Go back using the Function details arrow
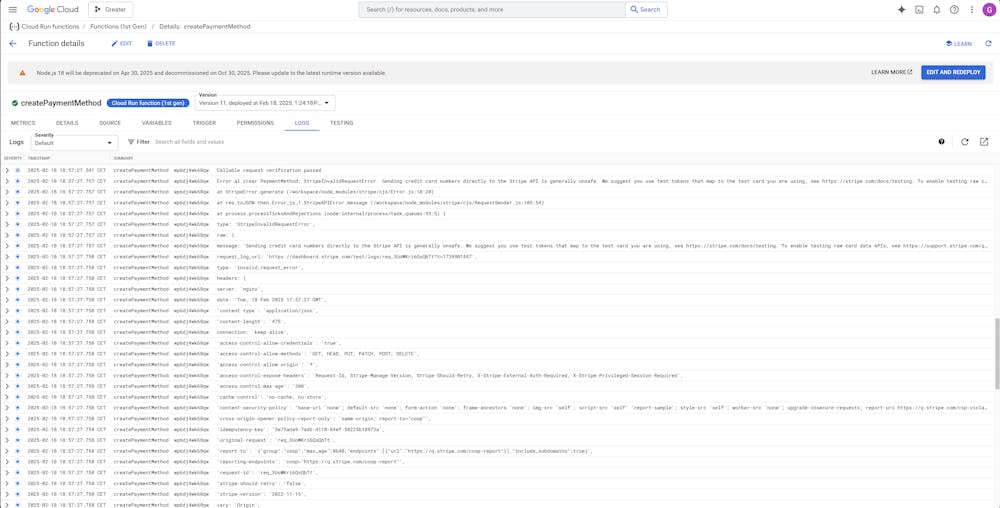This screenshot has height=508, width=1000. click(13, 43)
